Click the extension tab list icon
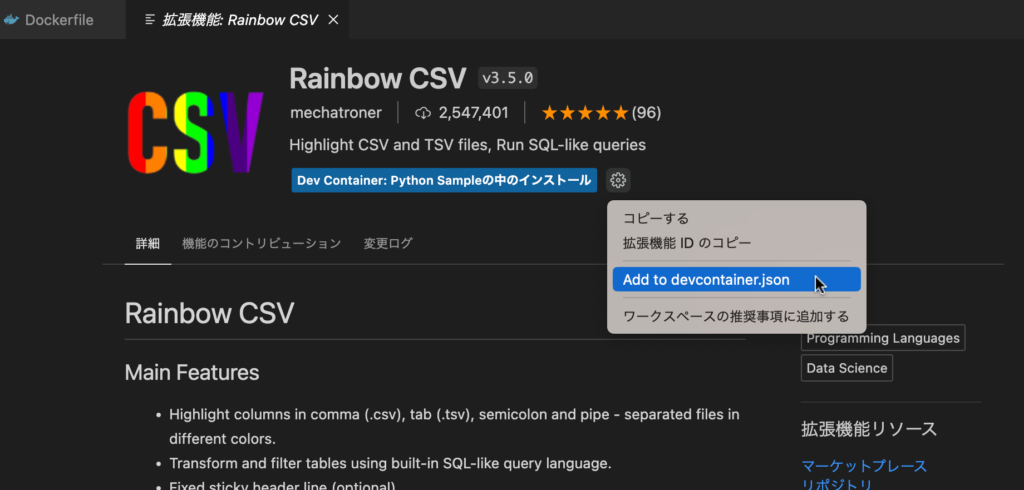The width and height of the screenshot is (1024, 490). (x=149, y=20)
